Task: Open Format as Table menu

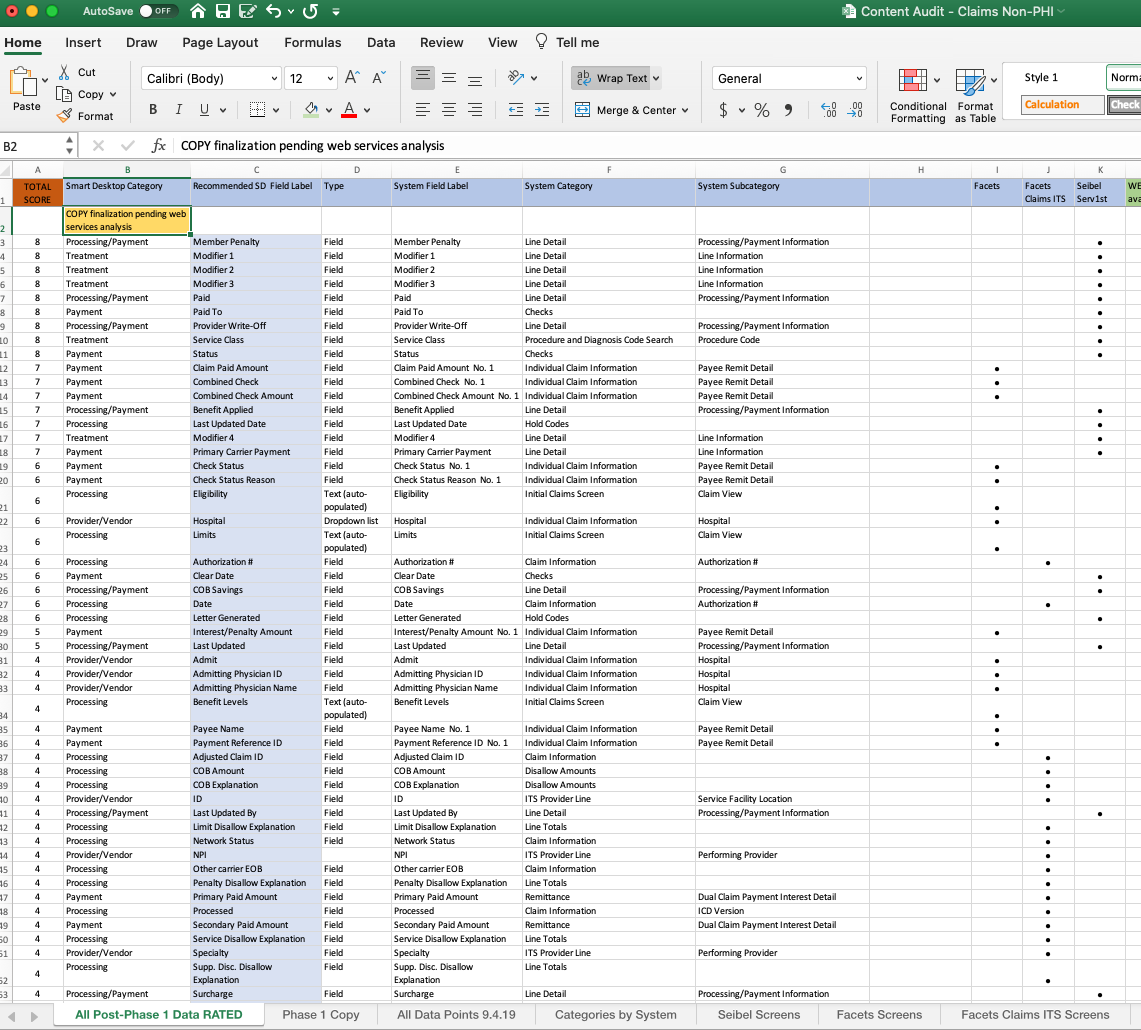Action: pos(975,96)
